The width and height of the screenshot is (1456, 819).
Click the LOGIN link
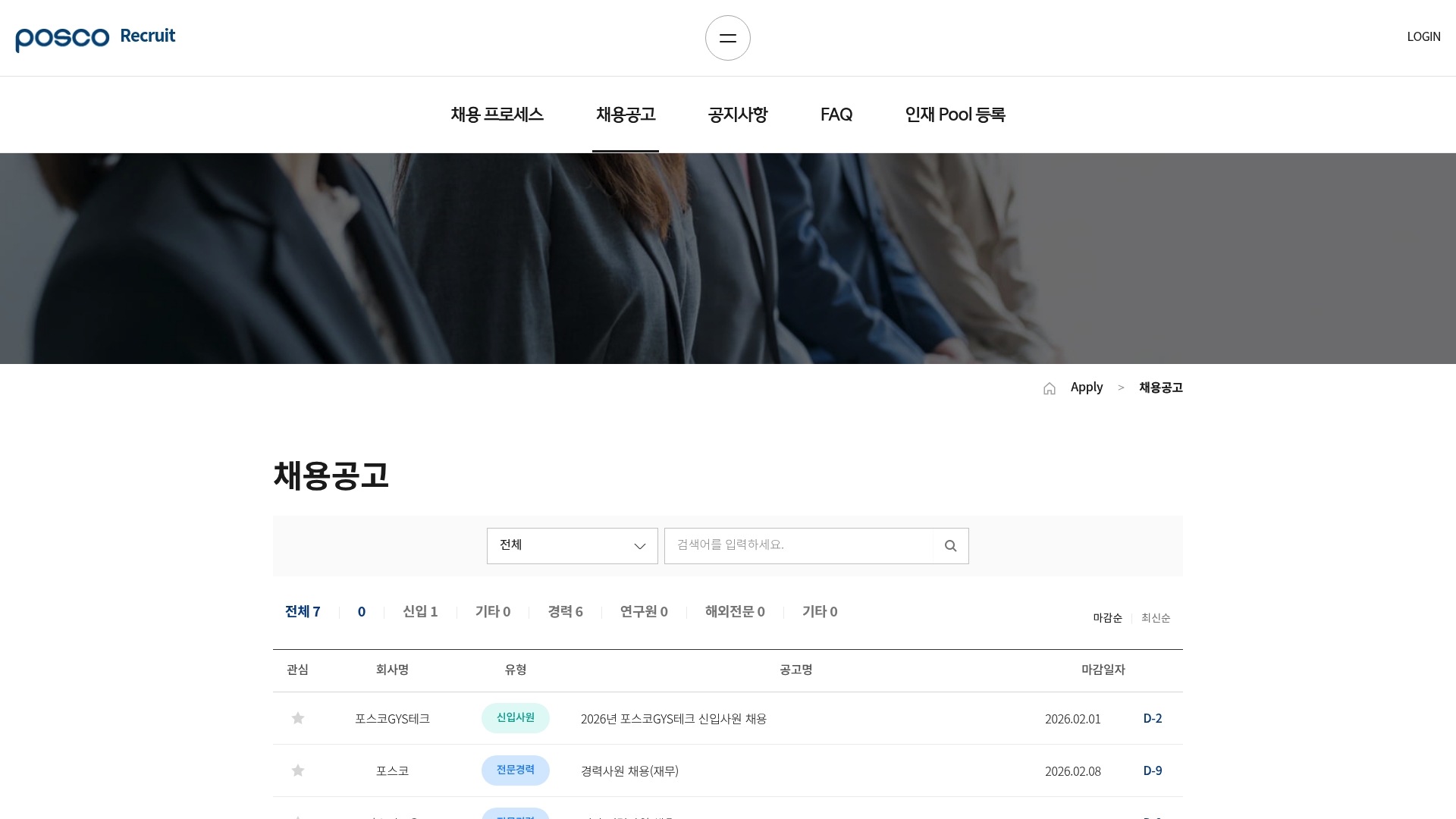tap(1423, 37)
